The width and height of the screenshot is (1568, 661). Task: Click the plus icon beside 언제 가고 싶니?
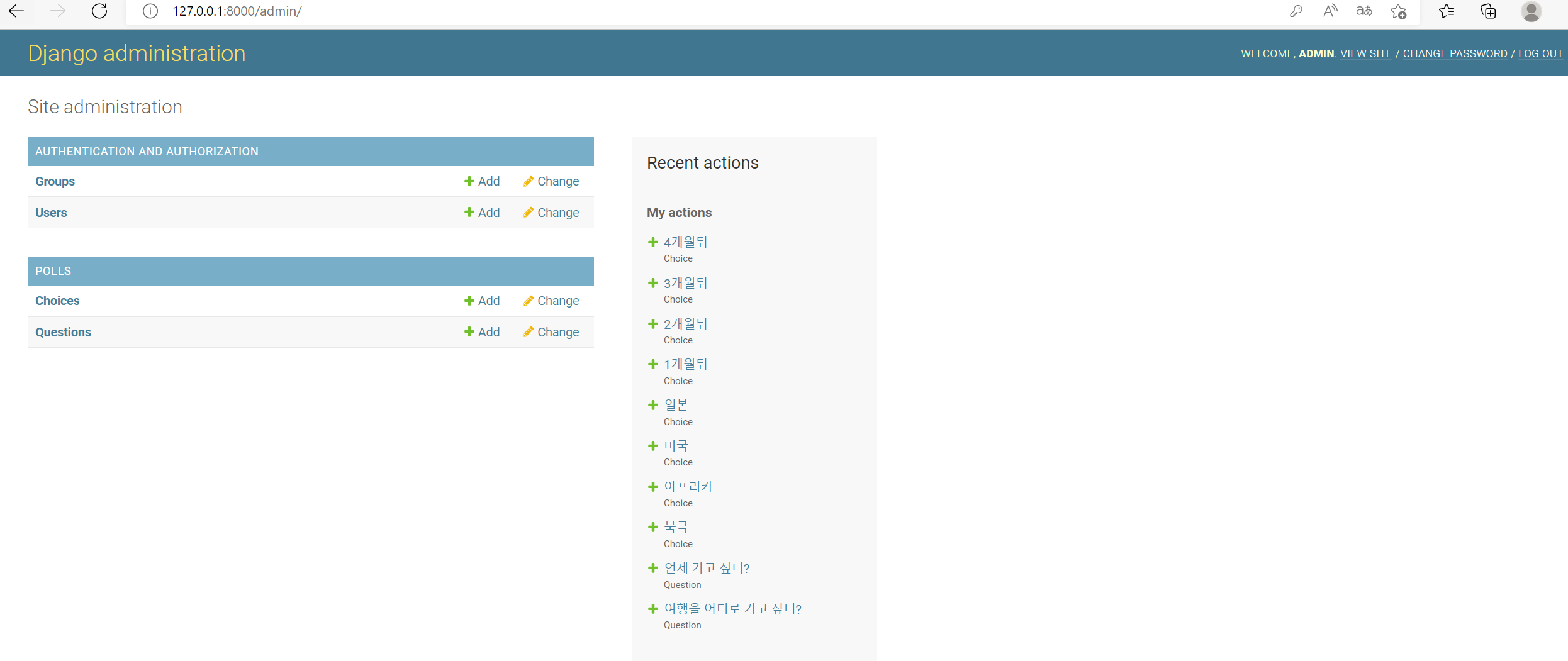click(x=653, y=568)
